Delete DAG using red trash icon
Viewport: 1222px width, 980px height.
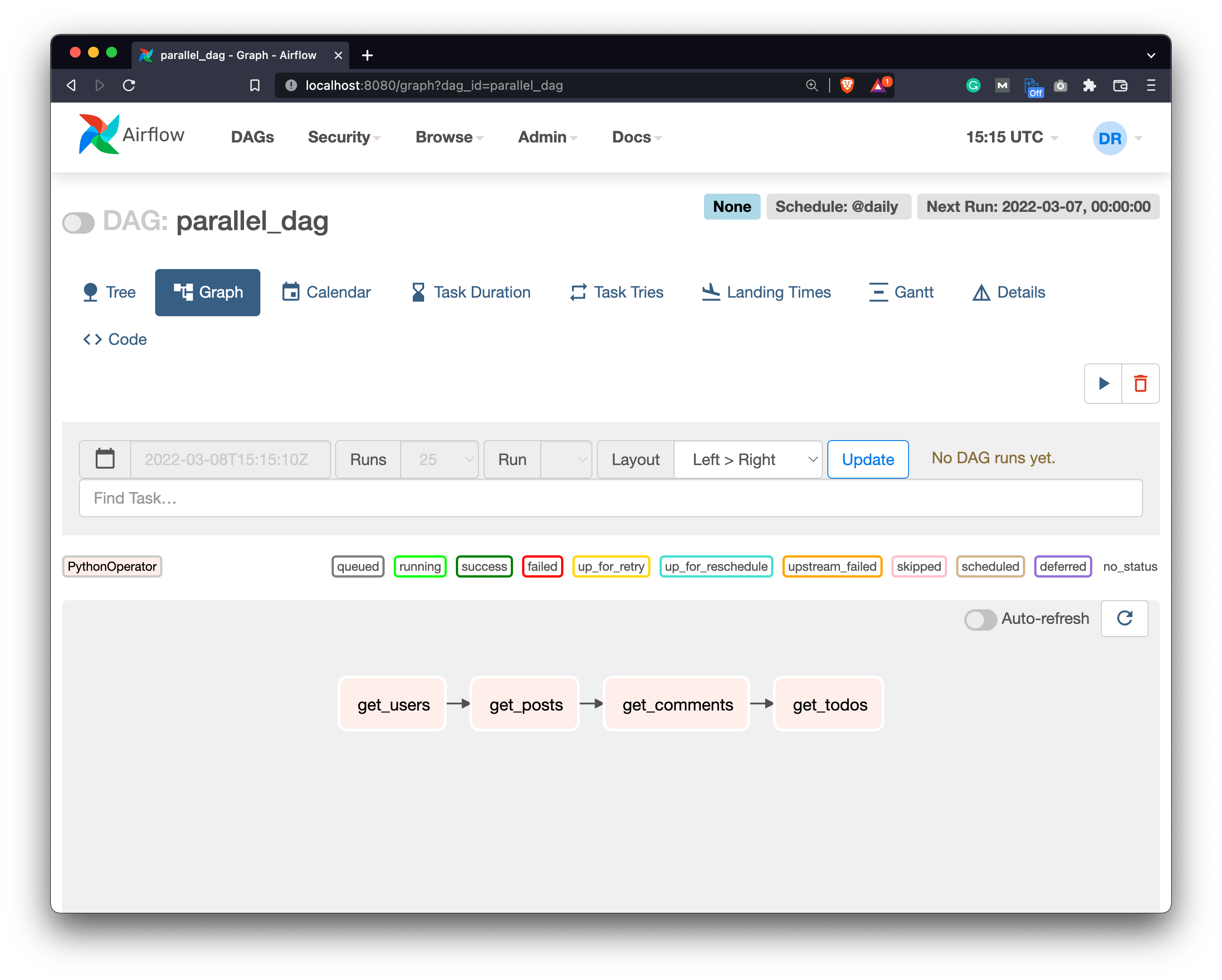coord(1140,384)
